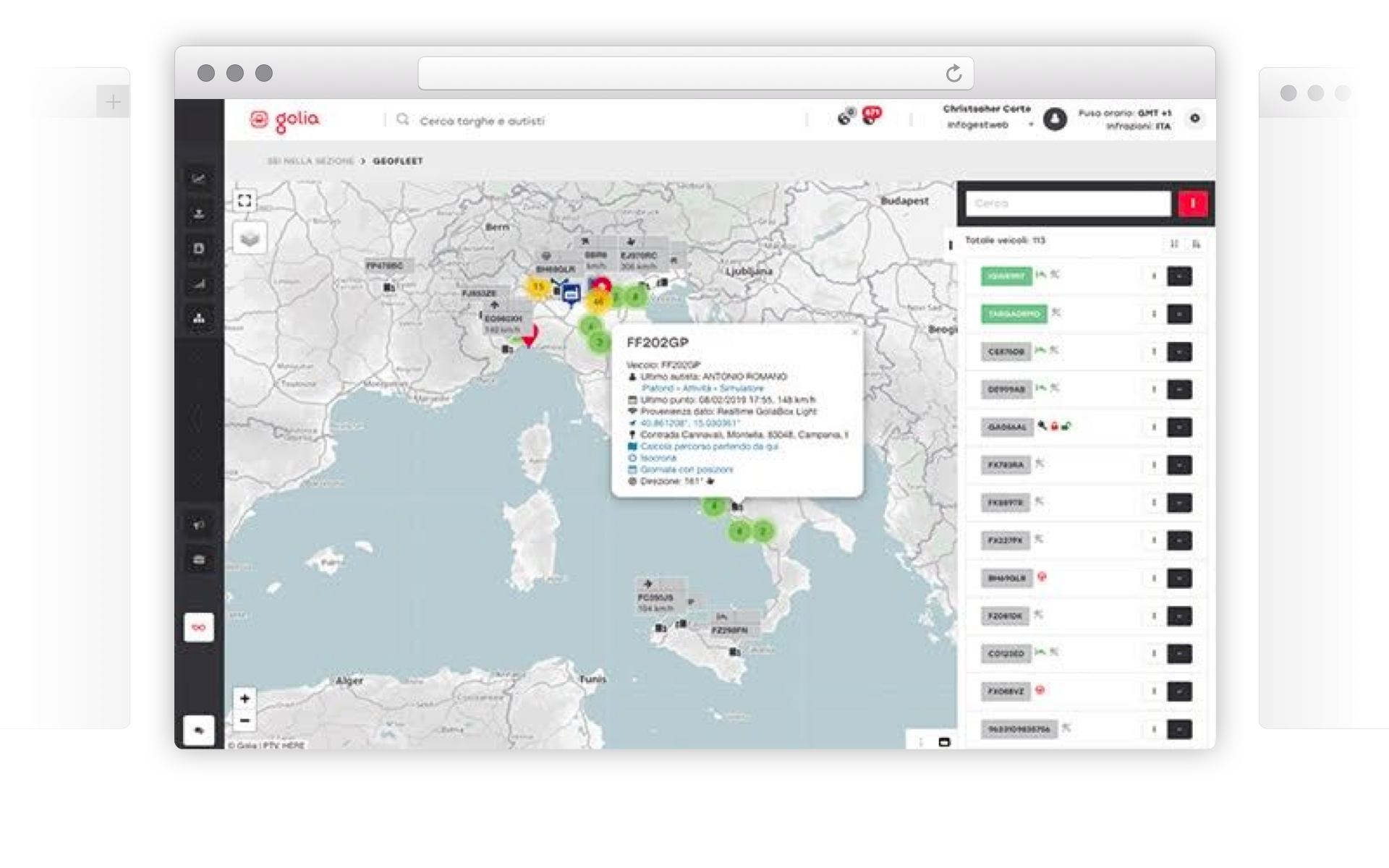1389x868 pixels.
Task: Click the yellow cluster marker labeled 15
Action: [x=538, y=286]
